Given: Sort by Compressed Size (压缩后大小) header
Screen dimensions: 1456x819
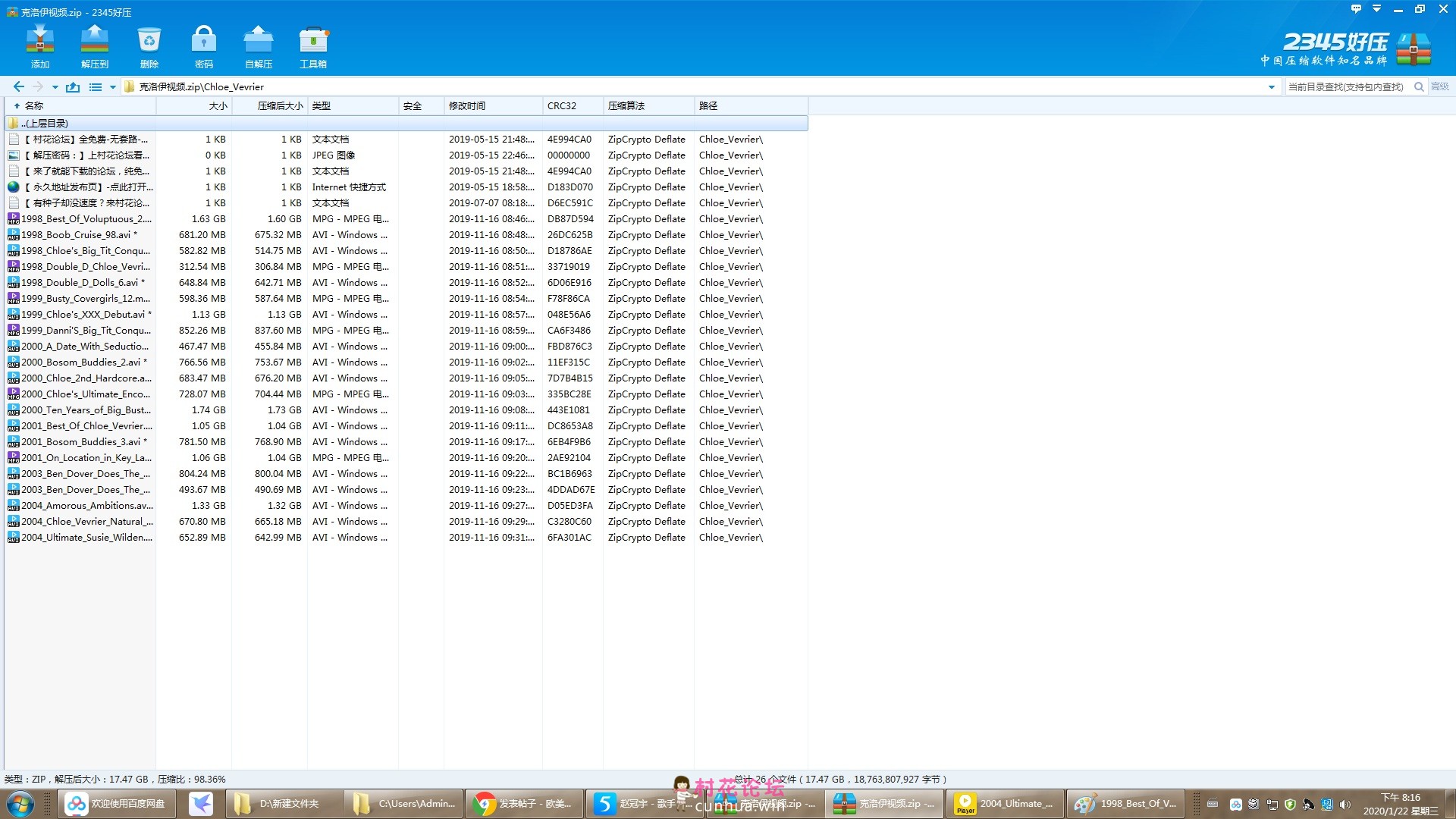Looking at the screenshot, I should pyautogui.click(x=270, y=106).
